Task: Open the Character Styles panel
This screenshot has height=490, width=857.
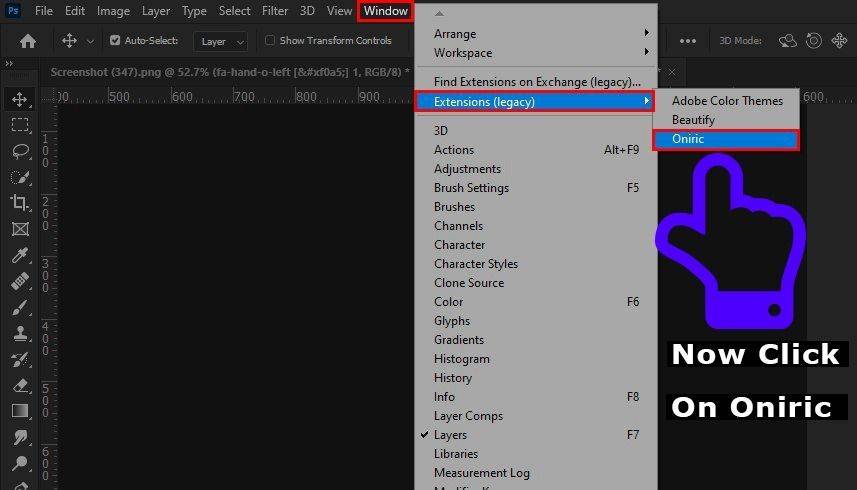Action: 536,264
